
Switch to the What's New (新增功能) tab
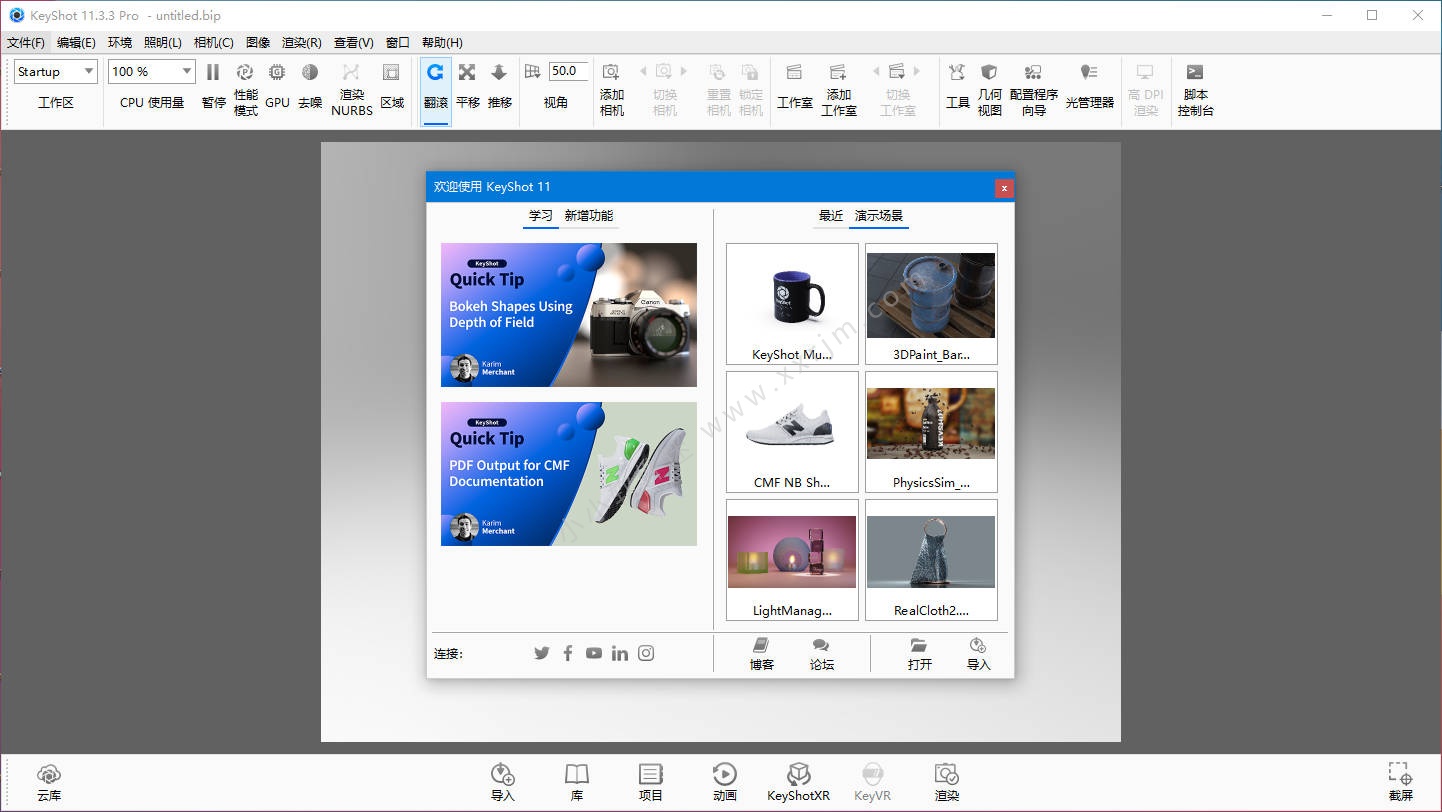(x=589, y=216)
